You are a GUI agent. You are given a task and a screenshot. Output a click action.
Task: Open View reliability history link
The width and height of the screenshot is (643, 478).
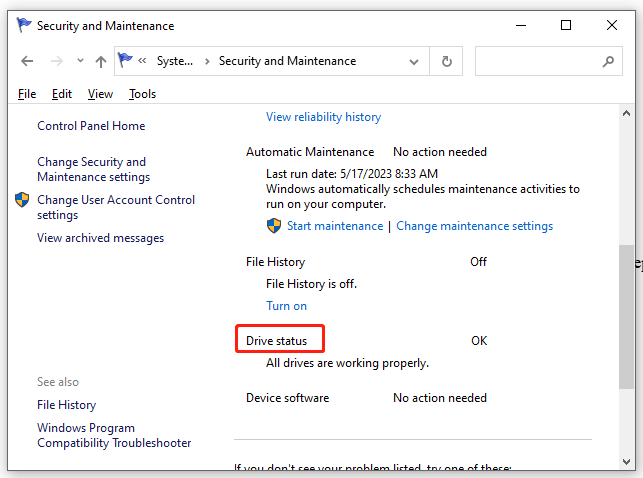pos(324,117)
